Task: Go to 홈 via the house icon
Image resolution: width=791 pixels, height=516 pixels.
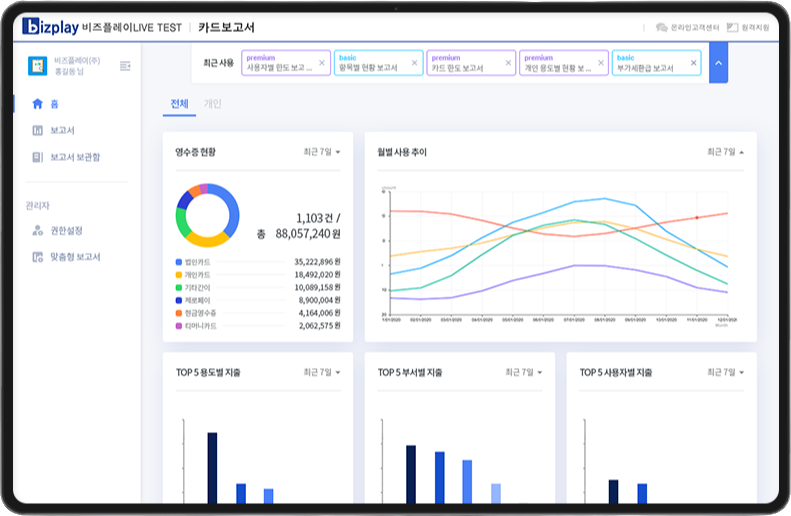Action: coord(37,104)
